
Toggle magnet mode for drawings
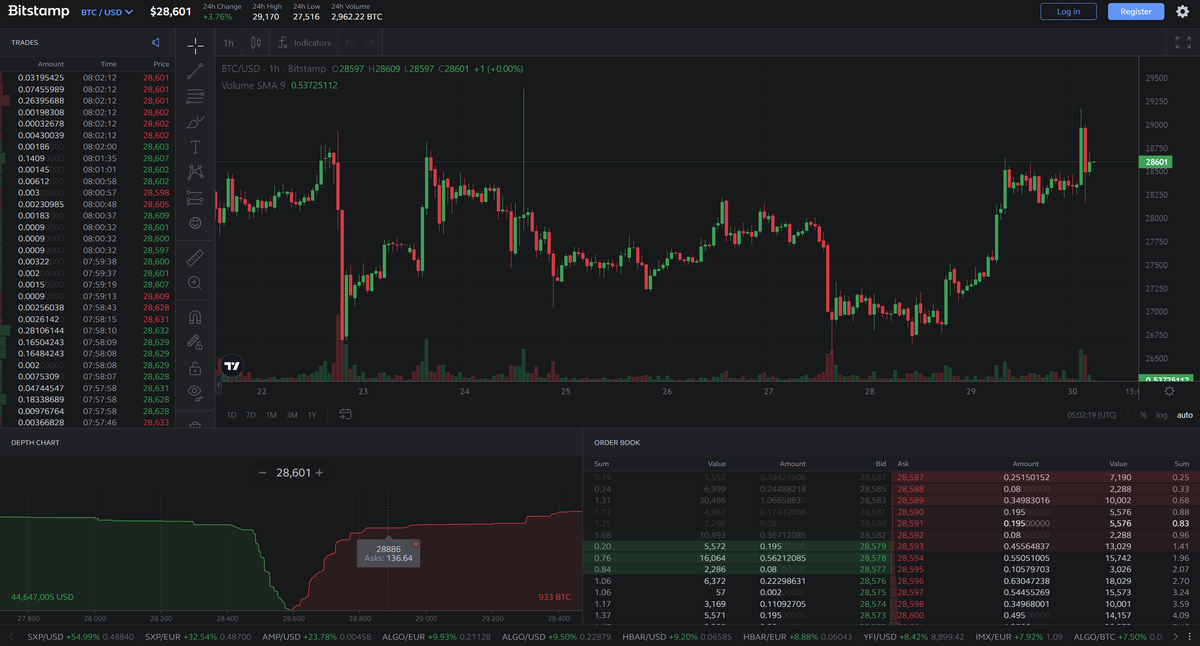tap(195, 318)
